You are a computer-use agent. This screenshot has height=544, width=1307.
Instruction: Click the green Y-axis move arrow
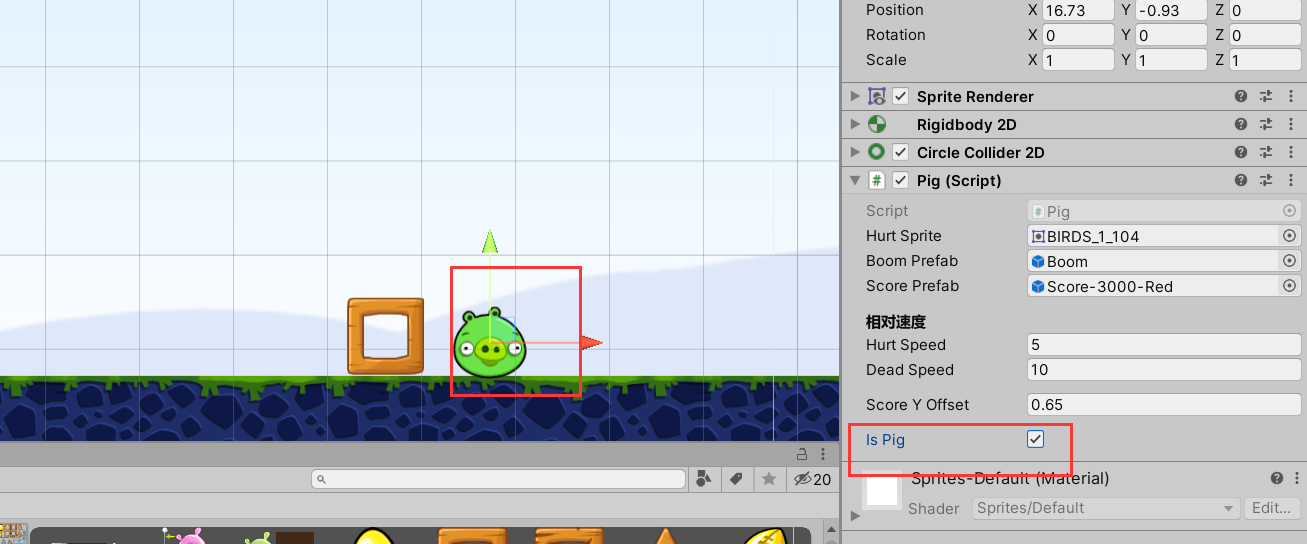click(x=490, y=242)
